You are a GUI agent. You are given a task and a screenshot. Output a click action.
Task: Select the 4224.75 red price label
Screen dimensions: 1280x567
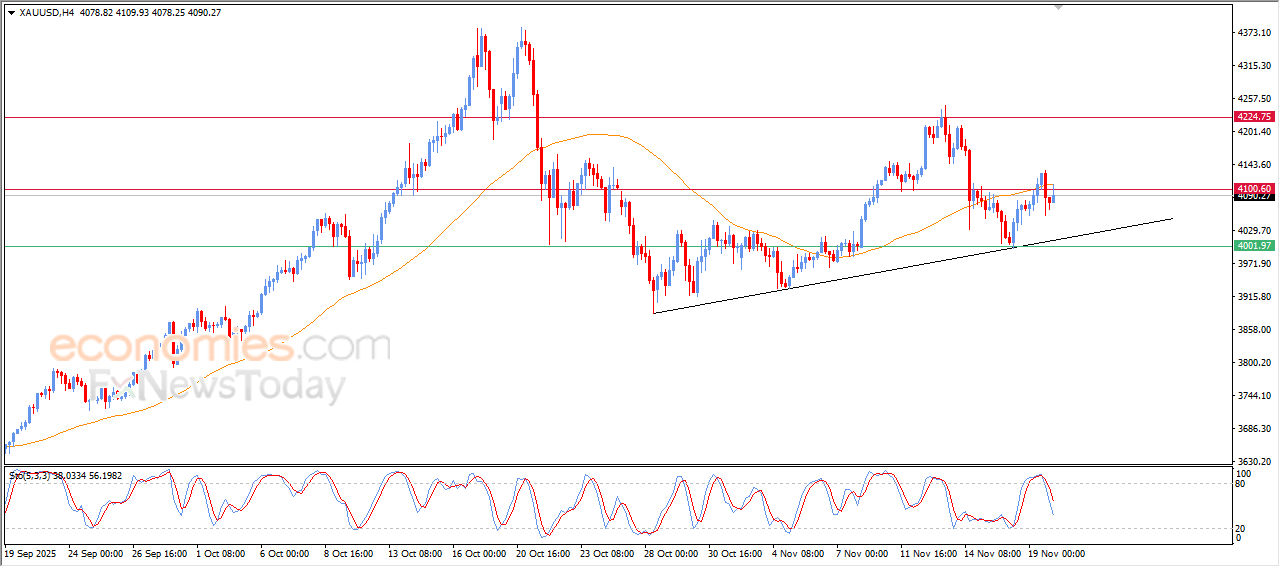tap(1253, 117)
